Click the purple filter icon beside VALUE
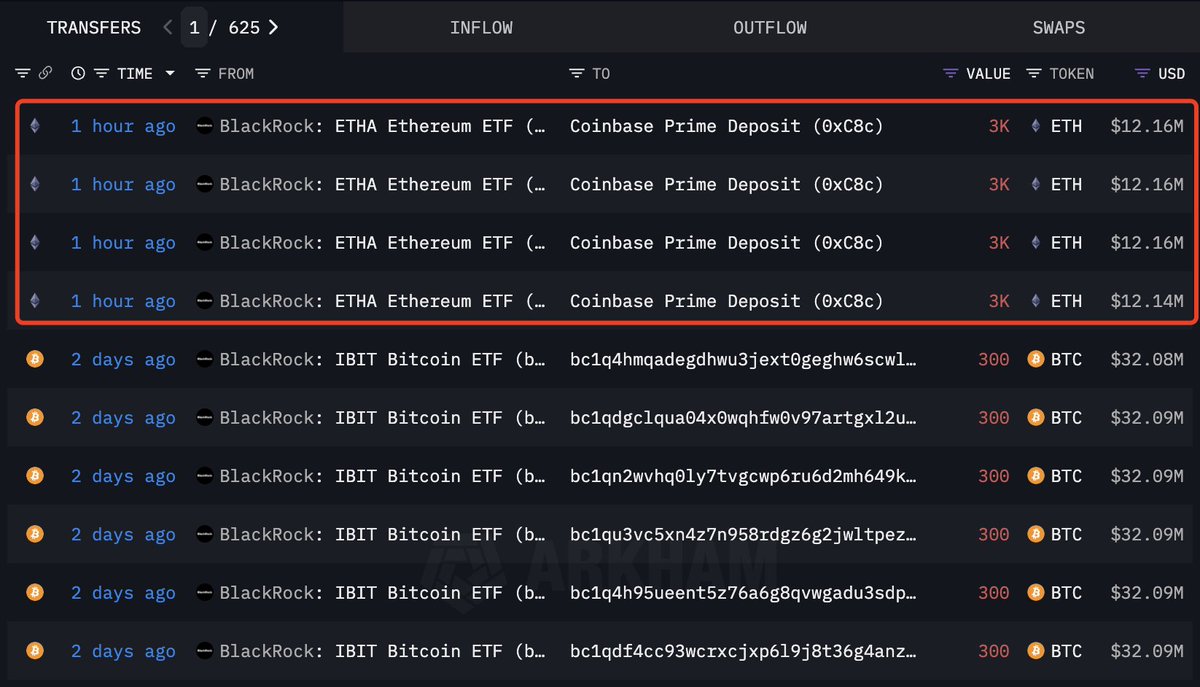The image size is (1200, 687). click(950, 73)
